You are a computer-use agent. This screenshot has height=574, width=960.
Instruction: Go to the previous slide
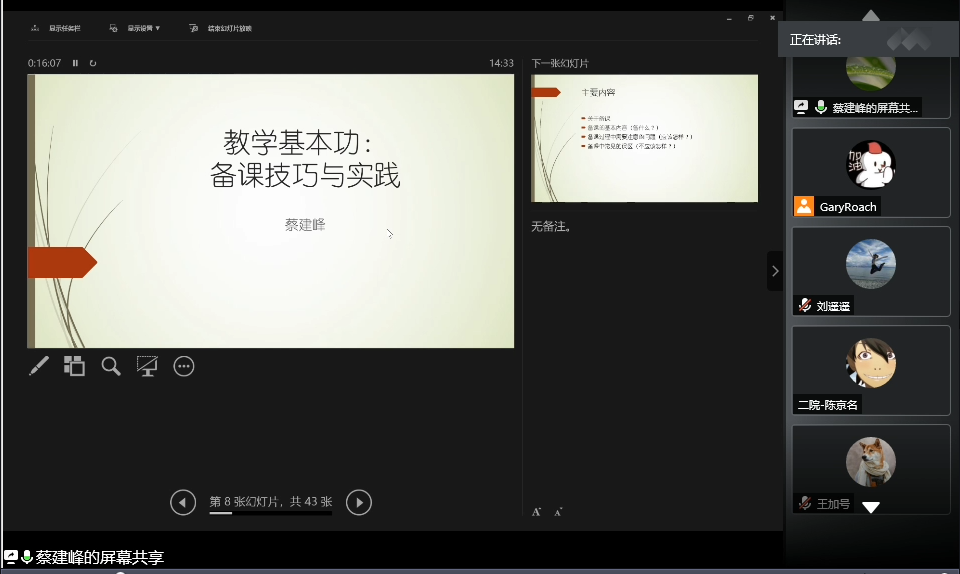point(182,502)
